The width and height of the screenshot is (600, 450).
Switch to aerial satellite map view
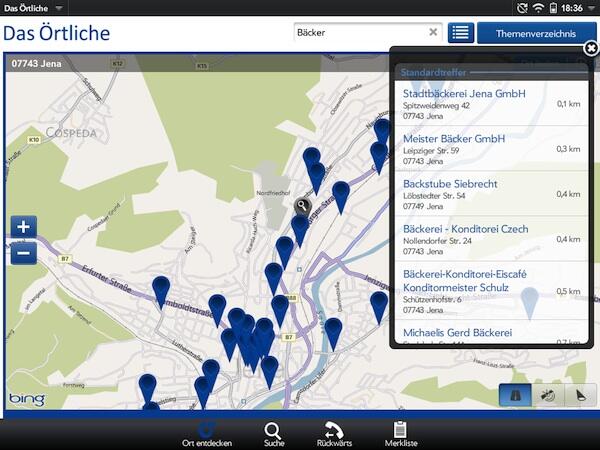tap(548, 395)
